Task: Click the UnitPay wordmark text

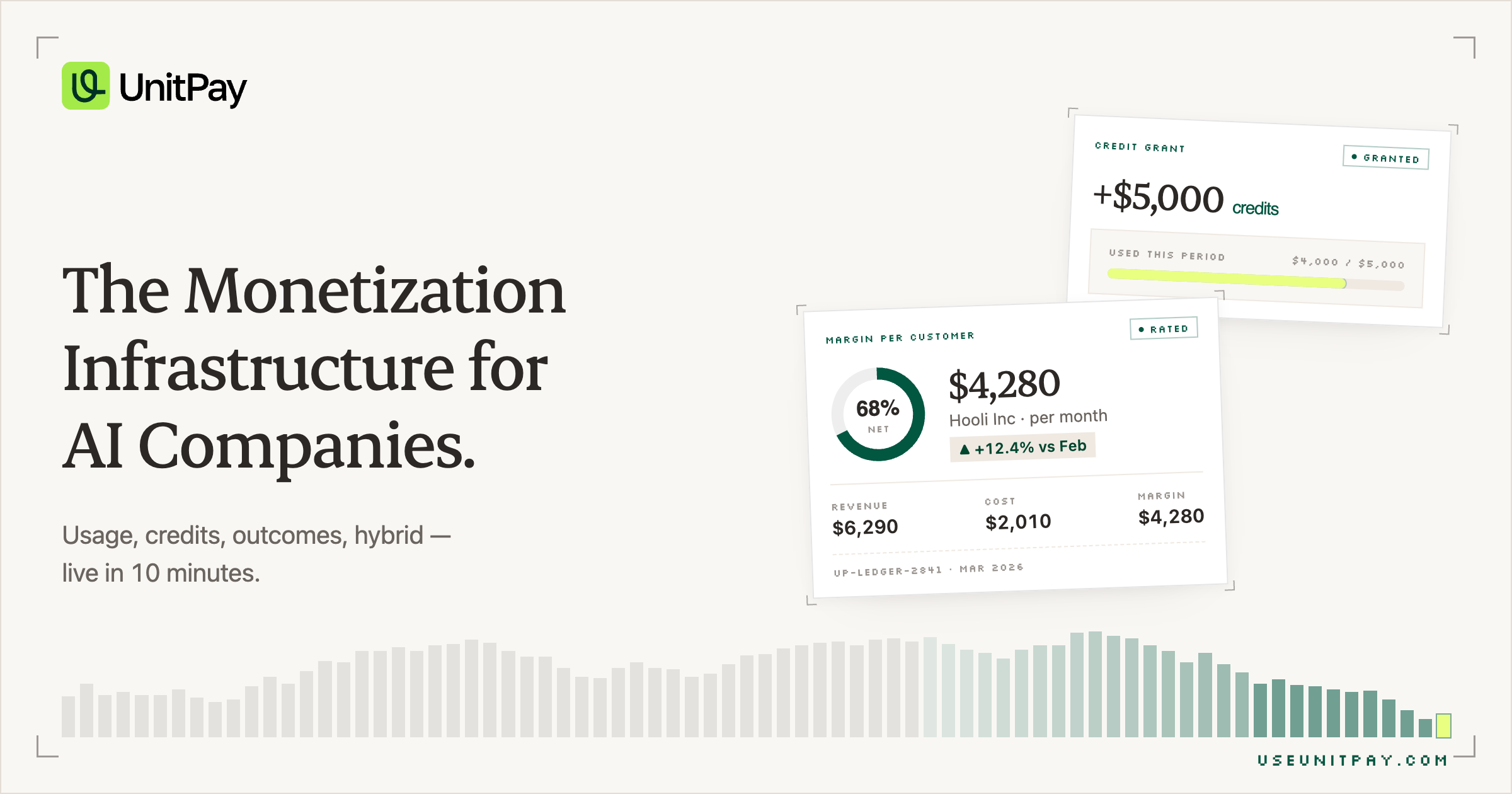Action: 183,89
